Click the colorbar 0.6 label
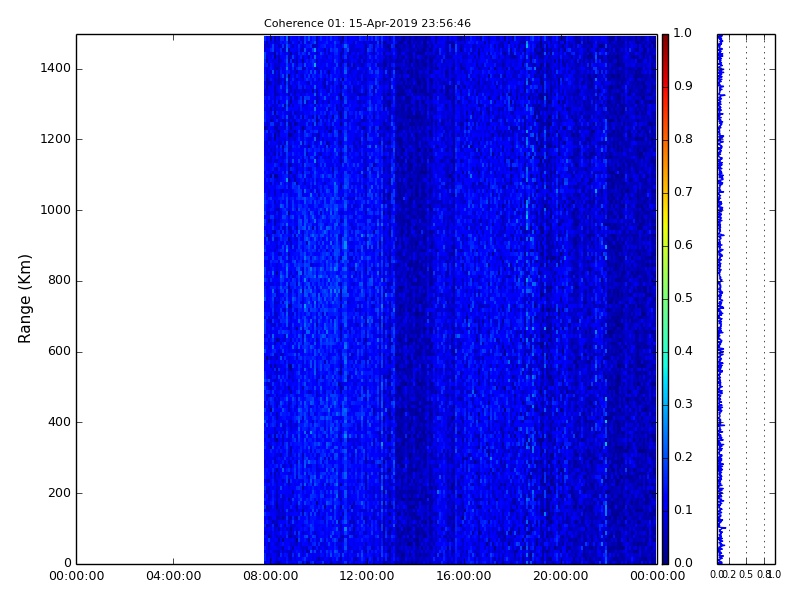 (x=683, y=245)
